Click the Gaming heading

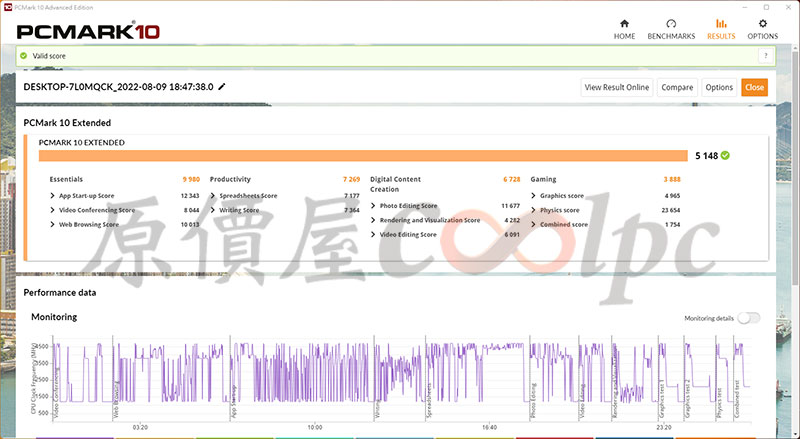click(x=543, y=179)
